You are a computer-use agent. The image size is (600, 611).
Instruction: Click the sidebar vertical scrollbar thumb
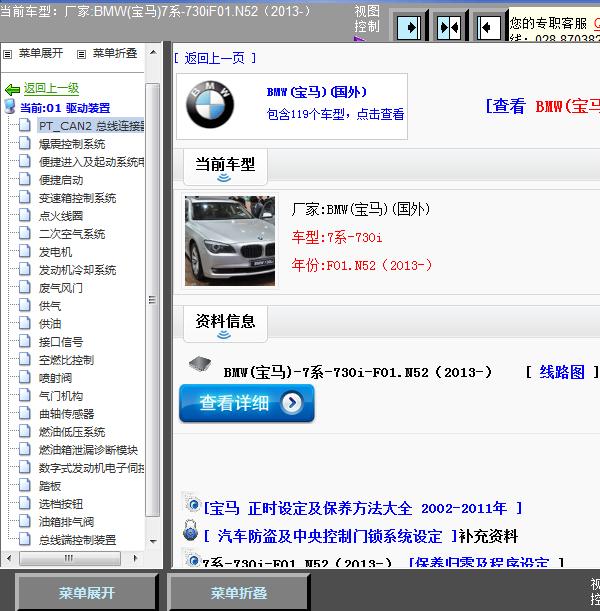[x=153, y=300]
